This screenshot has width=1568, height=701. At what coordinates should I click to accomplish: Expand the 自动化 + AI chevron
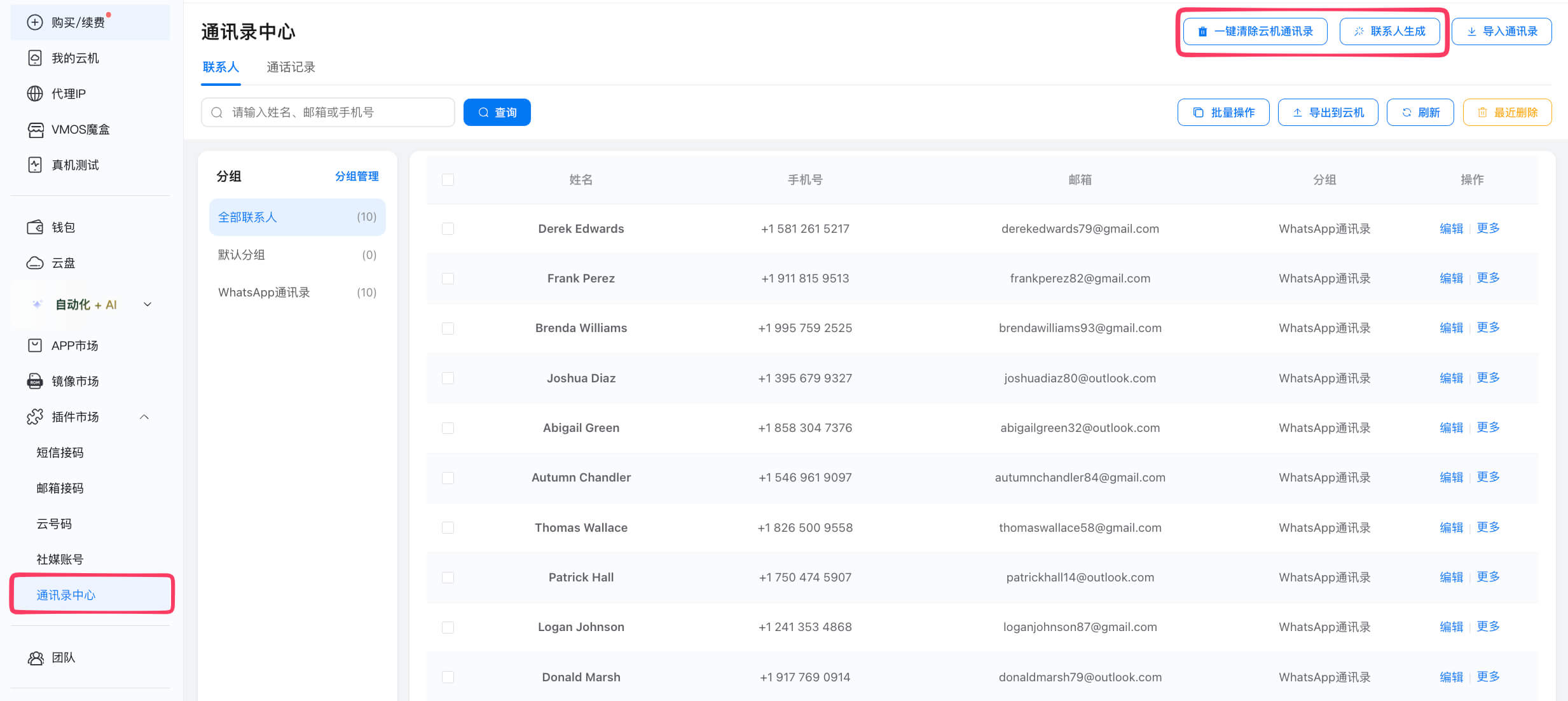click(148, 305)
